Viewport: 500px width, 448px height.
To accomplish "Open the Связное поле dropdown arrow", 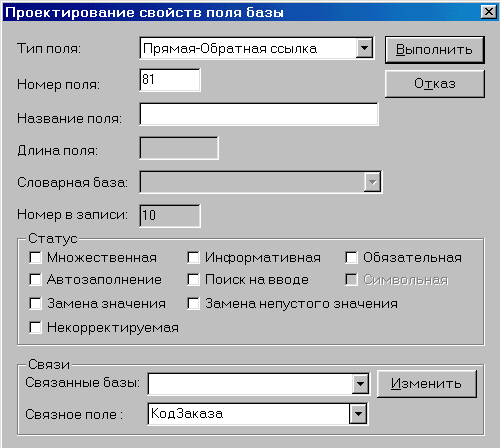I will 358,414.
